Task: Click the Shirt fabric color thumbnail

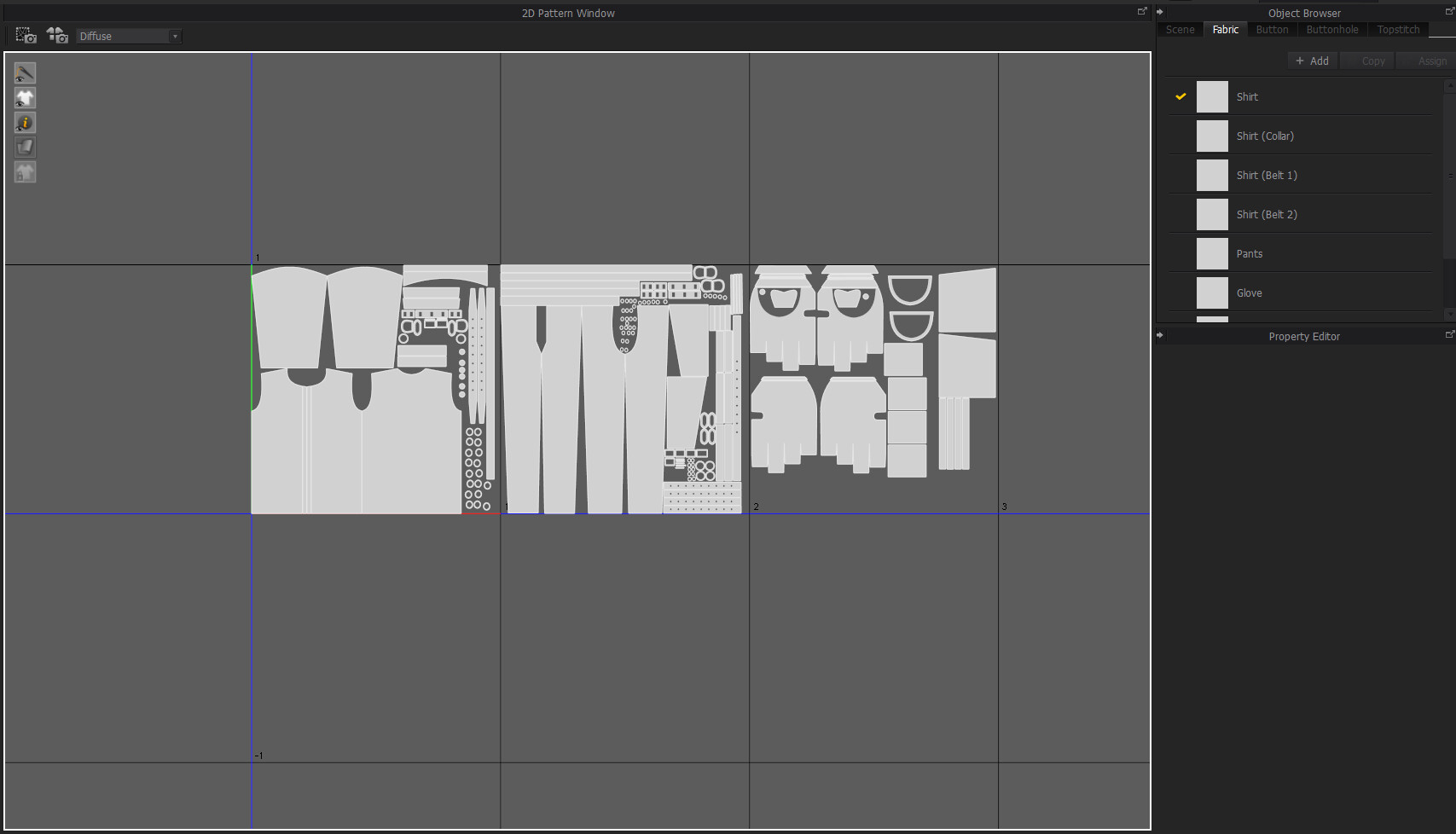Action: [1212, 96]
